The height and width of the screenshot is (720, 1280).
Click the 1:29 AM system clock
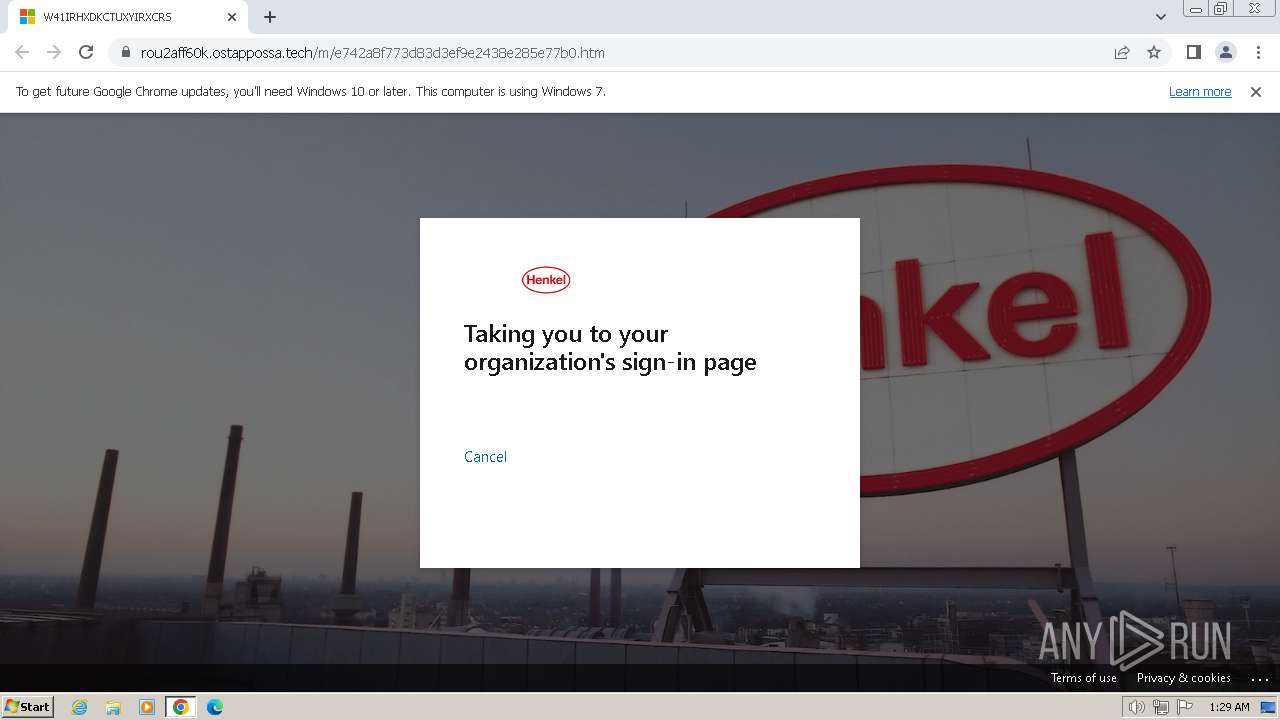pyautogui.click(x=1229, y=707)
